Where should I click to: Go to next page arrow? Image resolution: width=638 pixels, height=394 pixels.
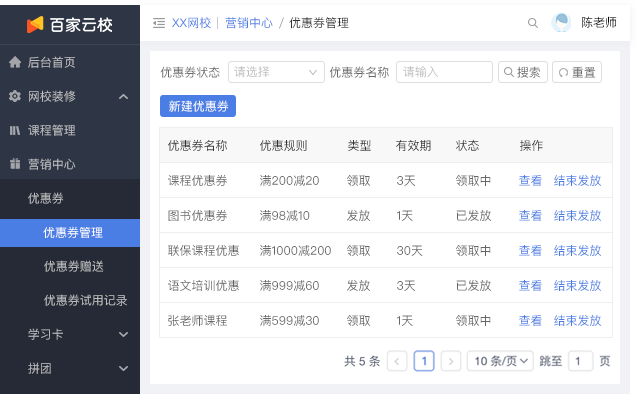[451, 361]
